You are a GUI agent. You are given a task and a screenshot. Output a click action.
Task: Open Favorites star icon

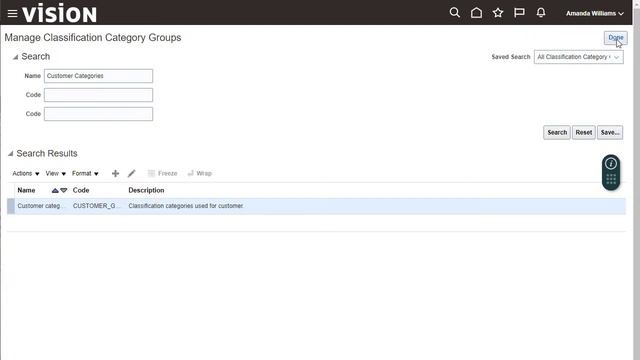pyautogui.click(x=498, y=13)
